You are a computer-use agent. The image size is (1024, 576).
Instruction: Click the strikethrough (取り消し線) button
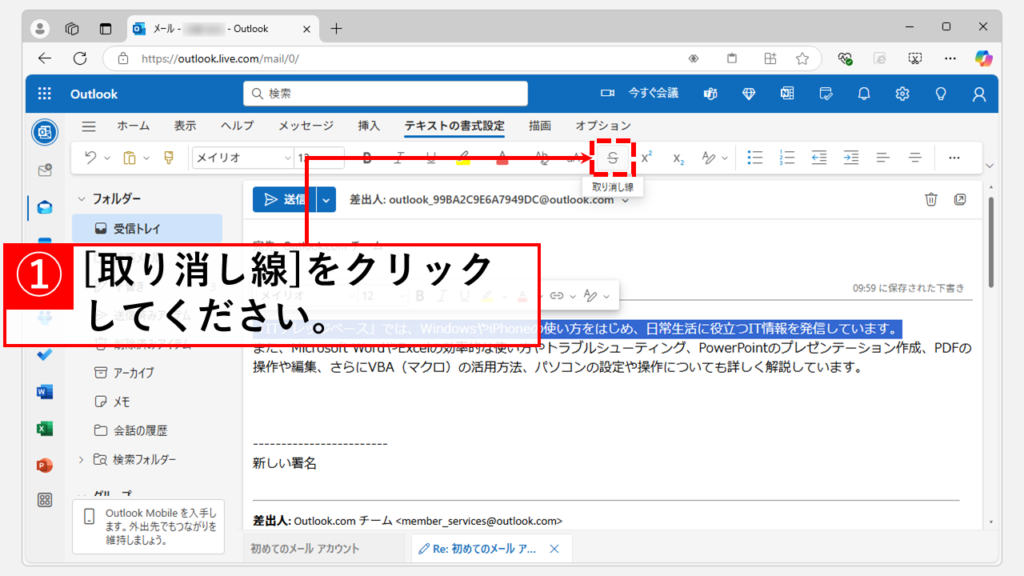click(x=613, y=158)
